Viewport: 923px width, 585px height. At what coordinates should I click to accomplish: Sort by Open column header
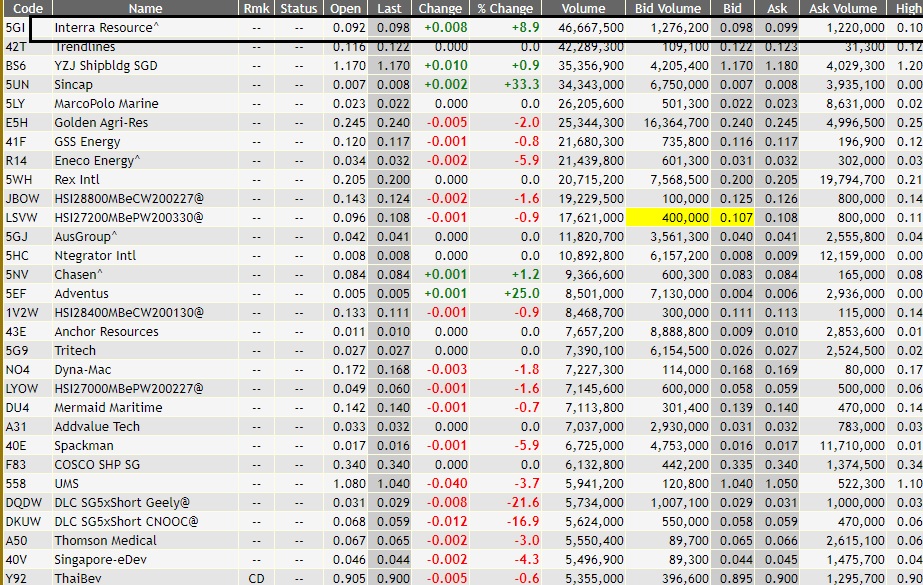click(345, 8)
